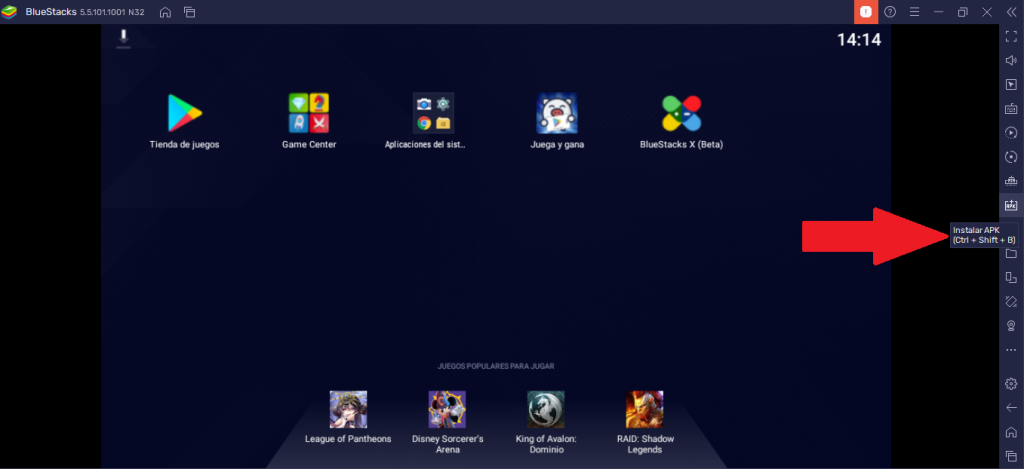Image resolution: width=1024 pixels, height=469 pixels.
Task: Click the Install APK sidebar icon
Action: (1011, 205)
